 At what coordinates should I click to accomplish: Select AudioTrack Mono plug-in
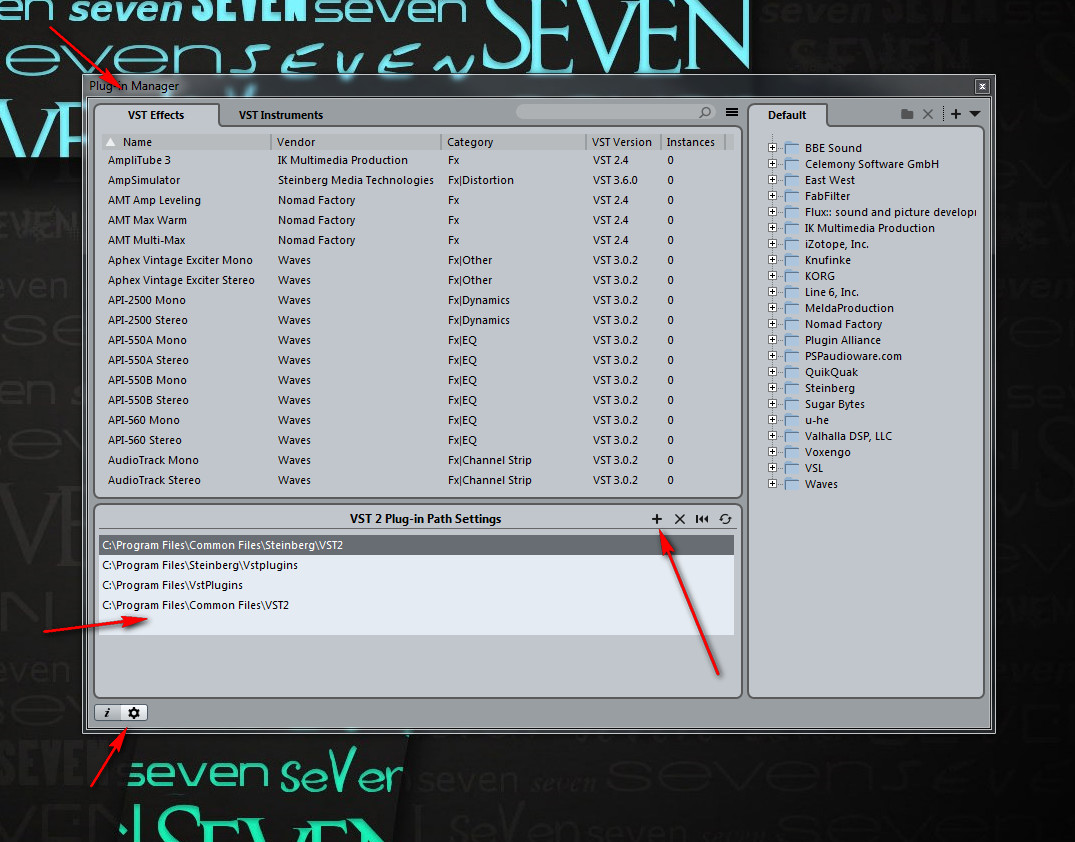(x=418, y=460)
